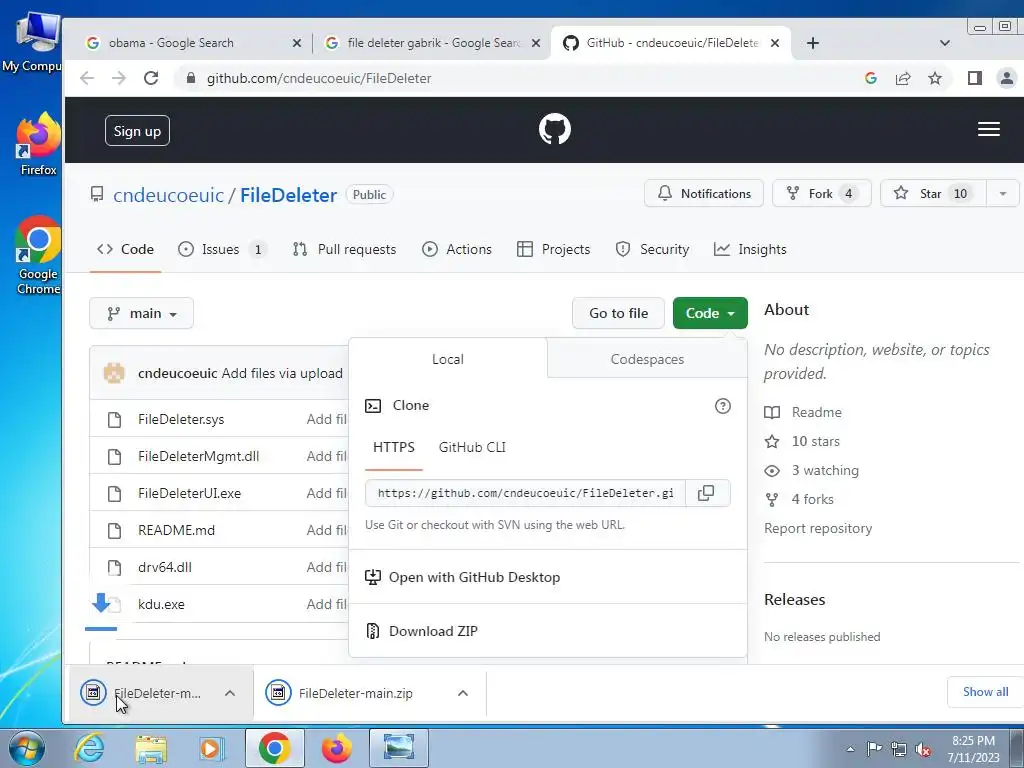The width and height of the screenshot is (1024, 768).
Task: Click the Readme link in About
Action: pyautogui.click(x=803, y=412)
